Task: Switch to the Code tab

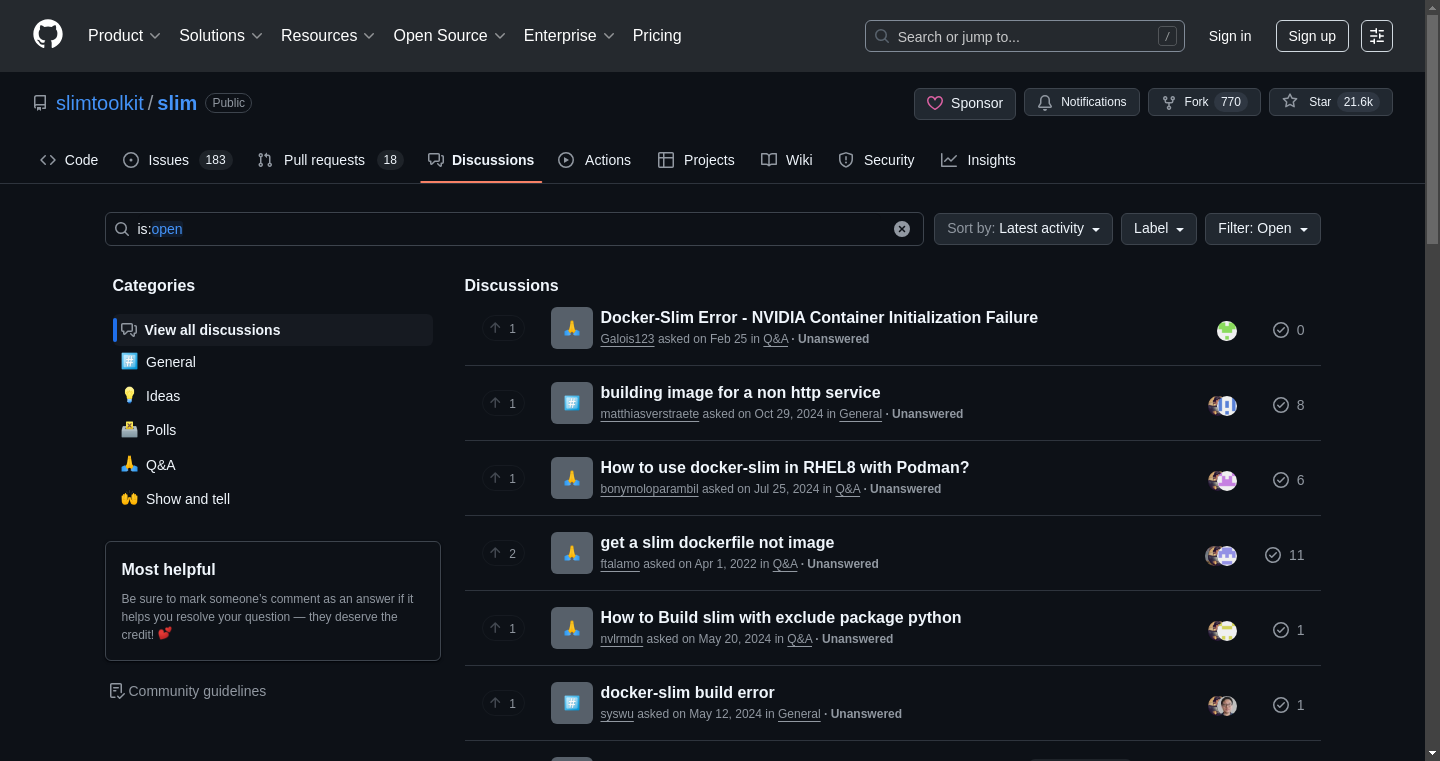Action: pos(69,160)
